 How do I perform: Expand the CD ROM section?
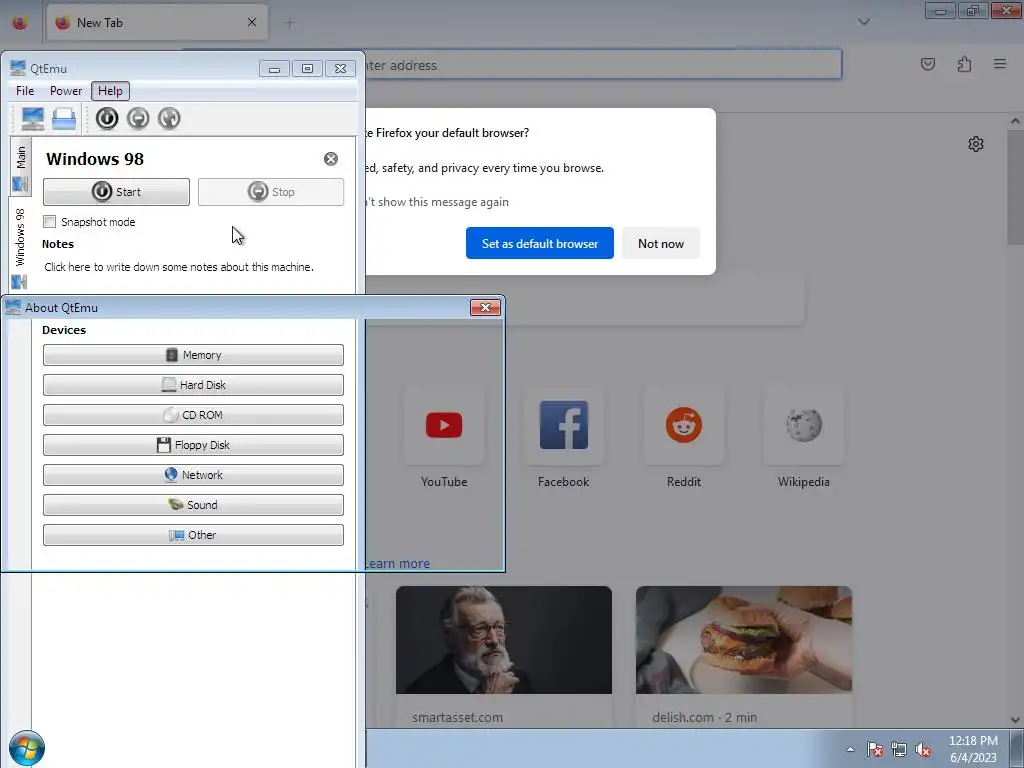(193, 415)
